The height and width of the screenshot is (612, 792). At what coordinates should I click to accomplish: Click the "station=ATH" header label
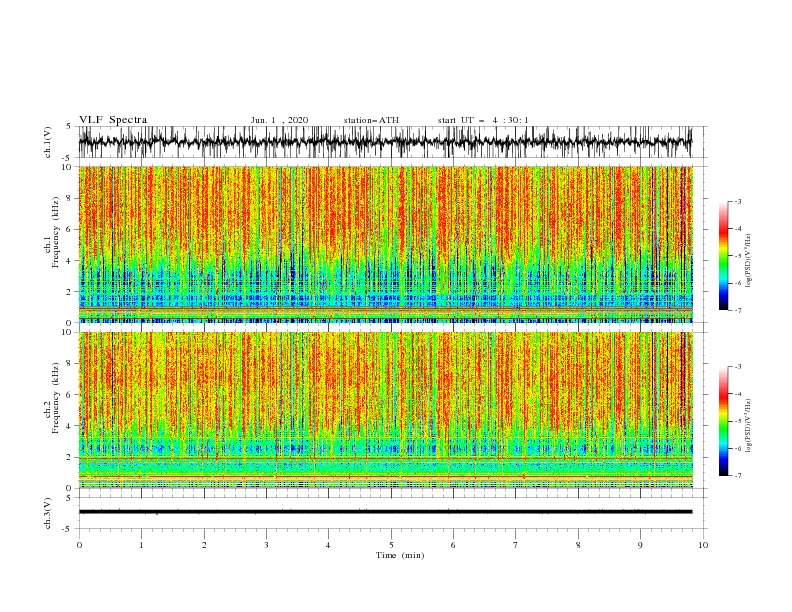371,120
